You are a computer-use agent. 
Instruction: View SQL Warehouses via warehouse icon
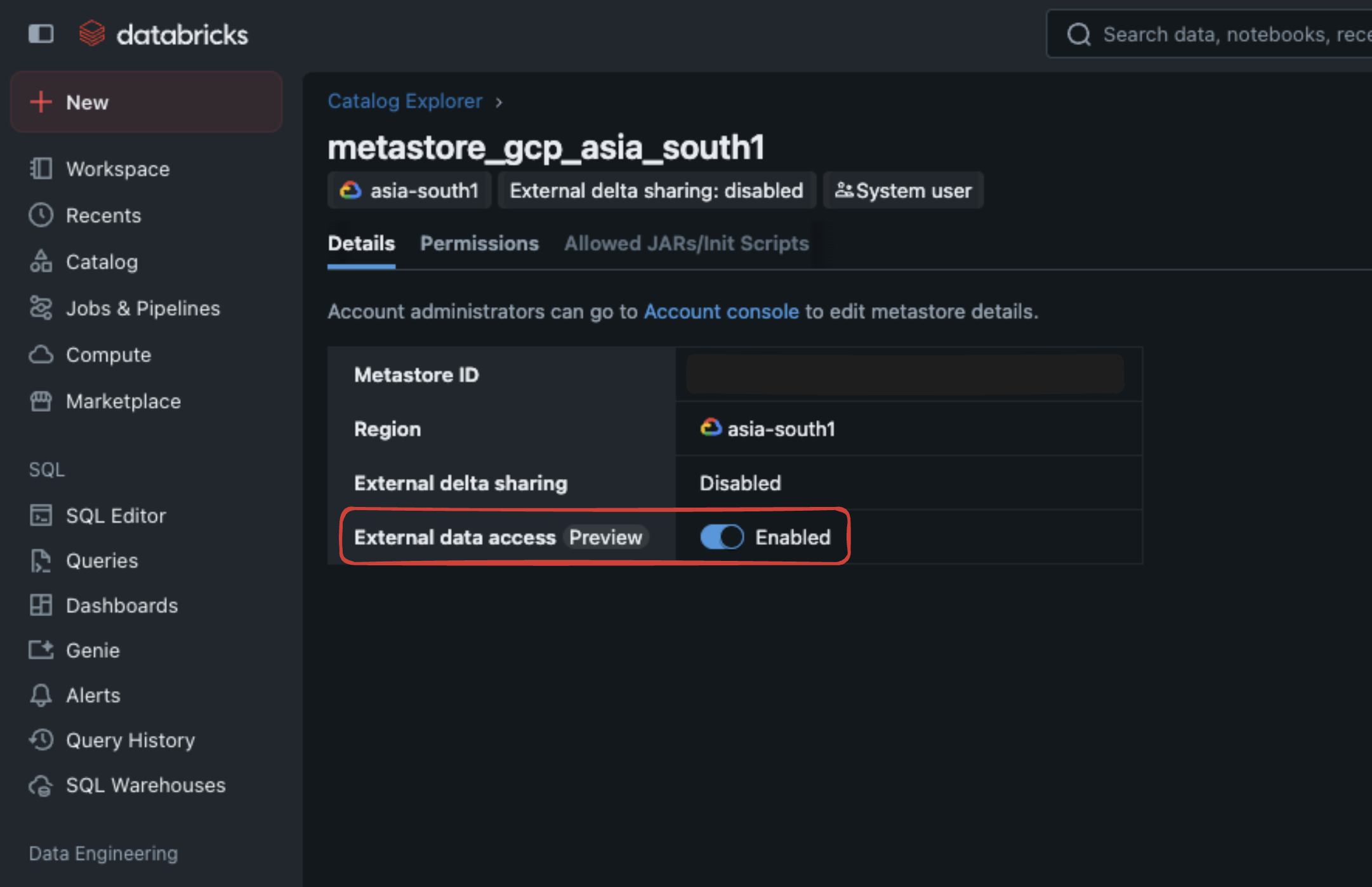coord(41,785)
